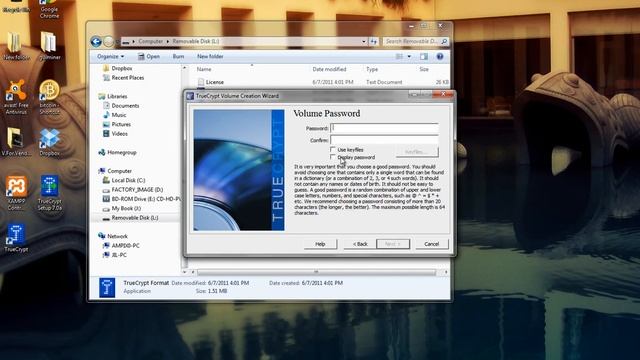Click the Keyfiles... button
640x360 pixels.
[x=417, y=152]
